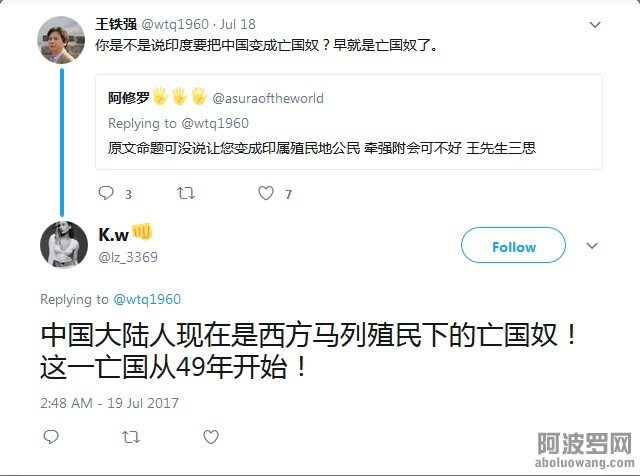Open the quoted tweet from 阿修罗
The width and height of the screenshot is (640, 476).
(349, 122)
